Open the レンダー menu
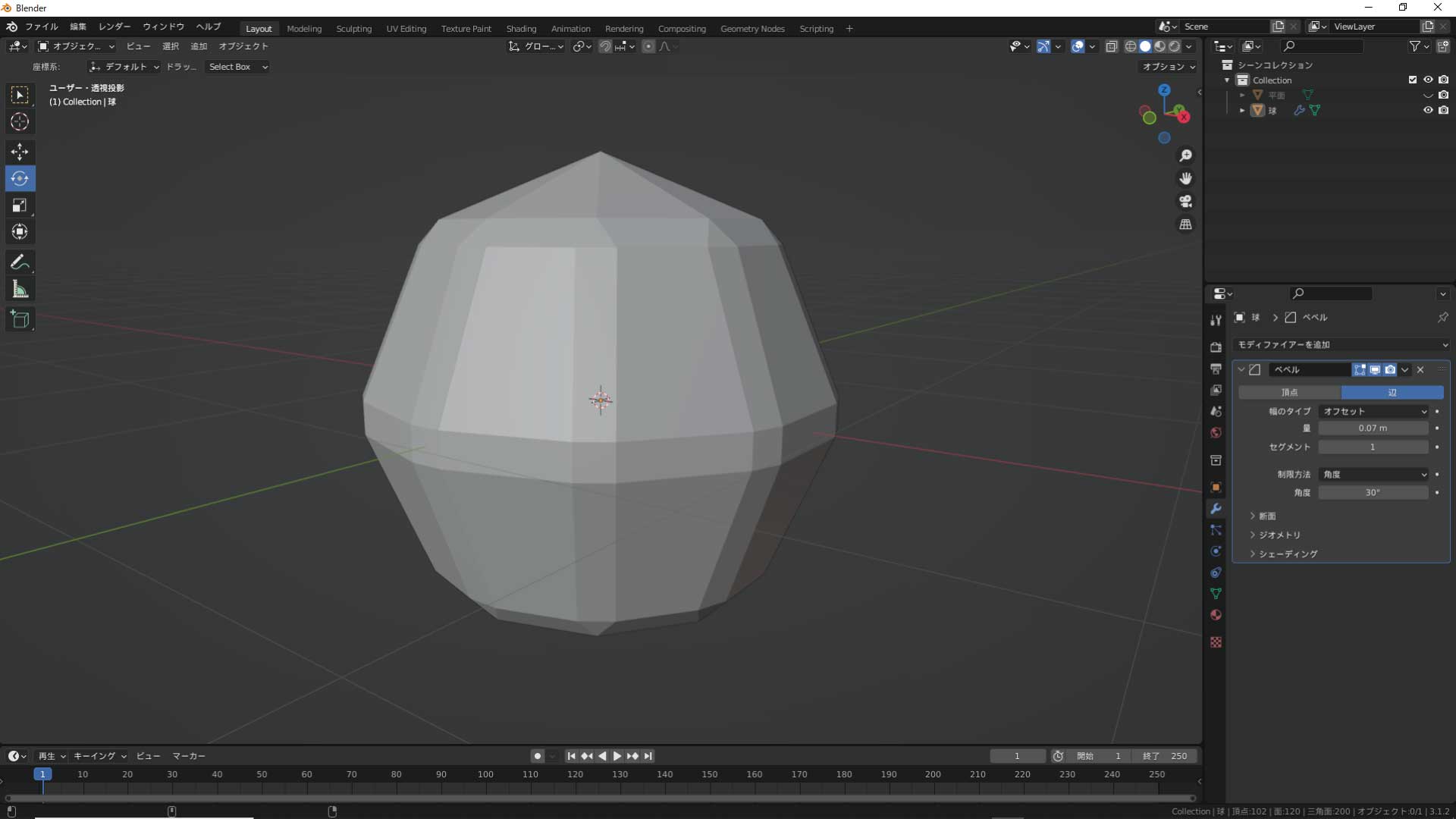Image resolution: width=1456 pixels, height=819 pixels. pyautogui.click(x=114, y=27)
